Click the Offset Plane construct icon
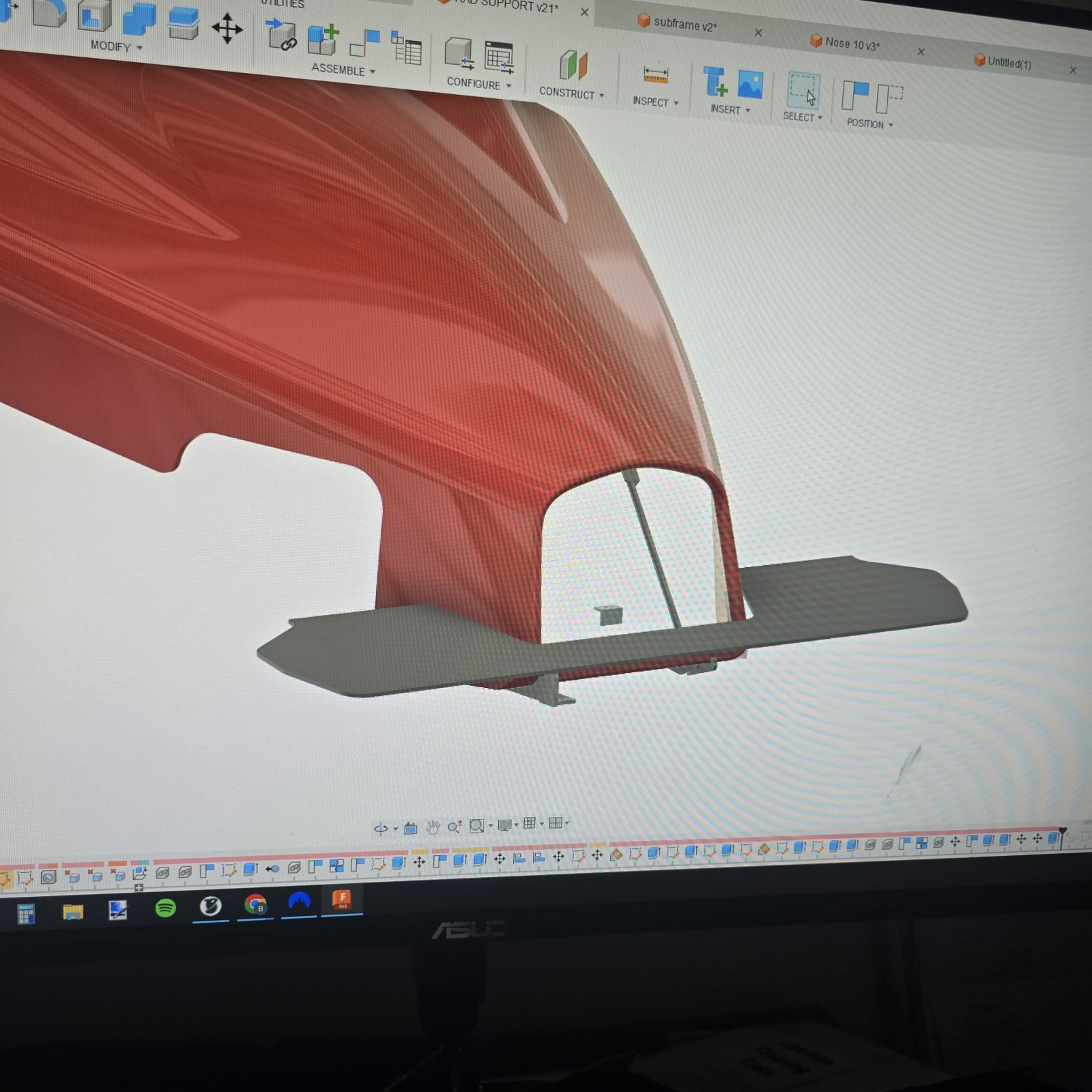Screen dimensions: 1092x1092 tap(573, 66)
